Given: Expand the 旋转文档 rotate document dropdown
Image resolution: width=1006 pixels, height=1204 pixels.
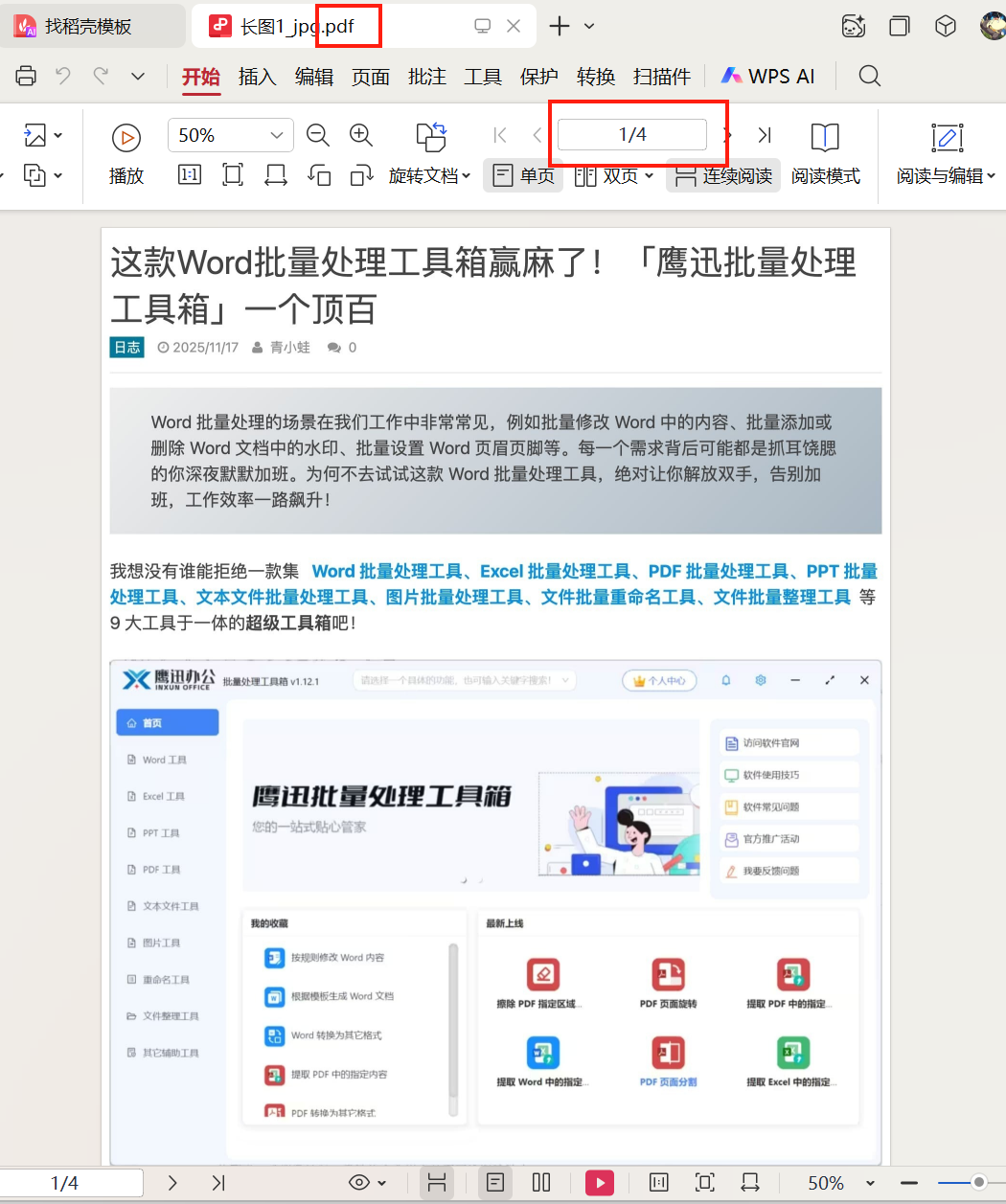Looking at the screenshot, I should 430,174.
